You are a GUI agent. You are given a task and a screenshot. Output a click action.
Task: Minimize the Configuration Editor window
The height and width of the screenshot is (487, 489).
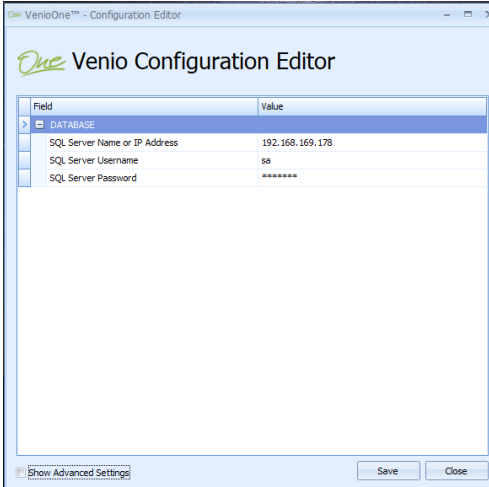point(447,15)
